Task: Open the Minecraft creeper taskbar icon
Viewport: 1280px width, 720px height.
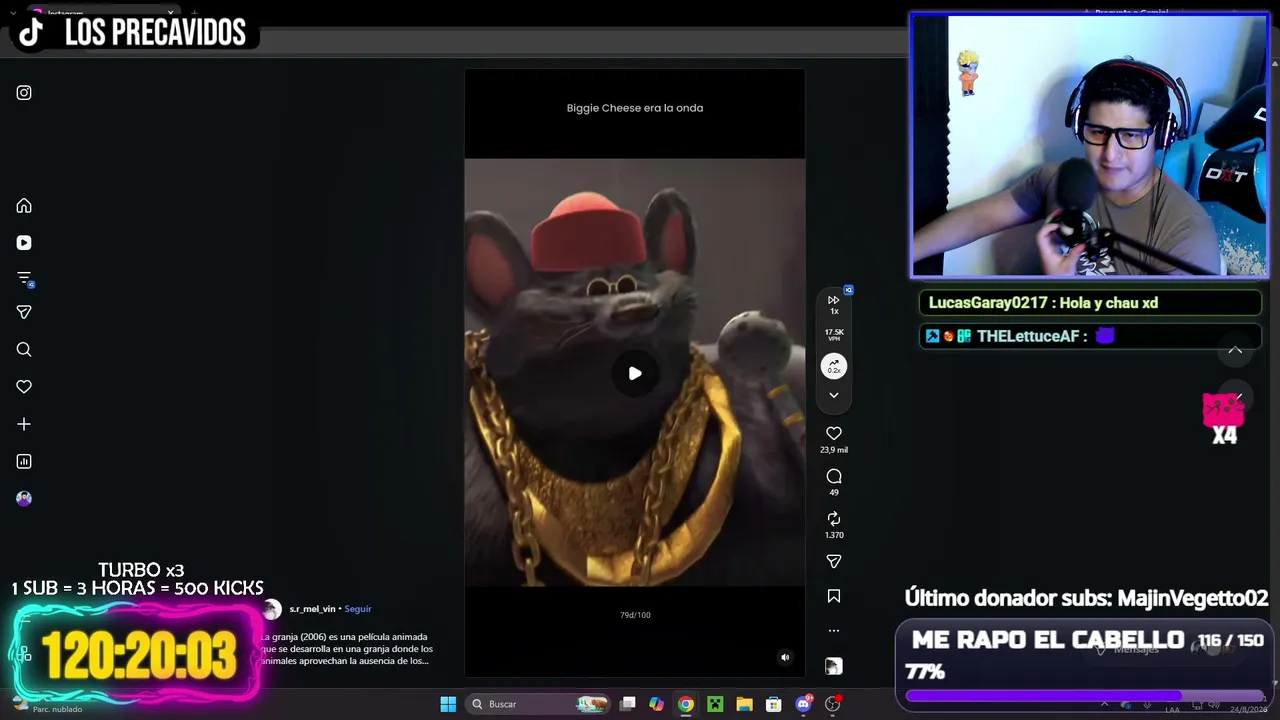Action: 715,704
